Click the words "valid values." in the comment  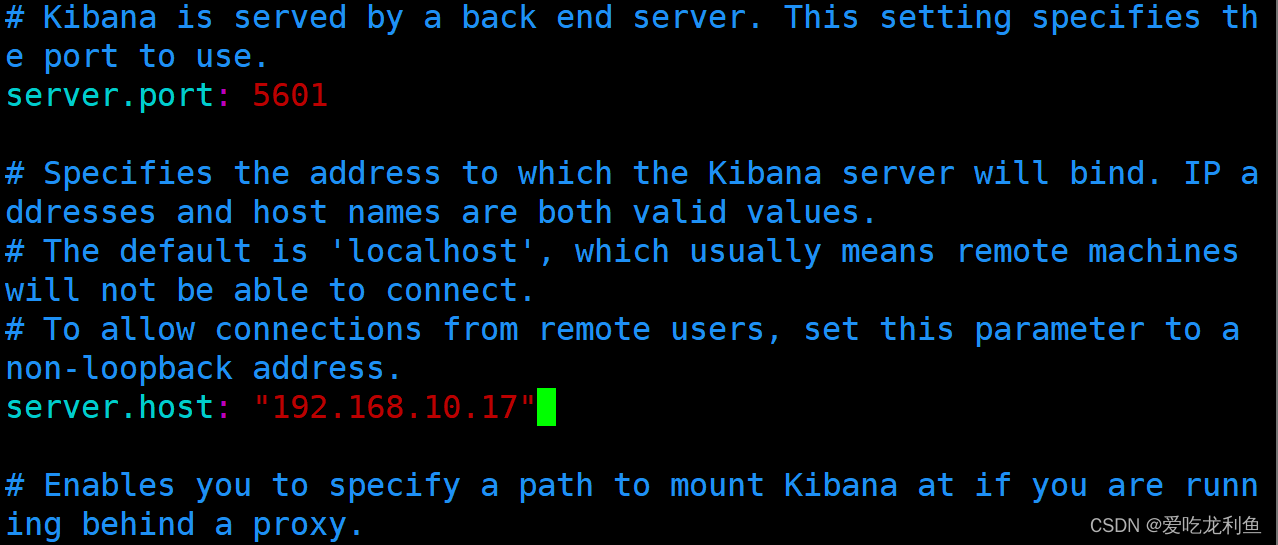coord(756,212)
